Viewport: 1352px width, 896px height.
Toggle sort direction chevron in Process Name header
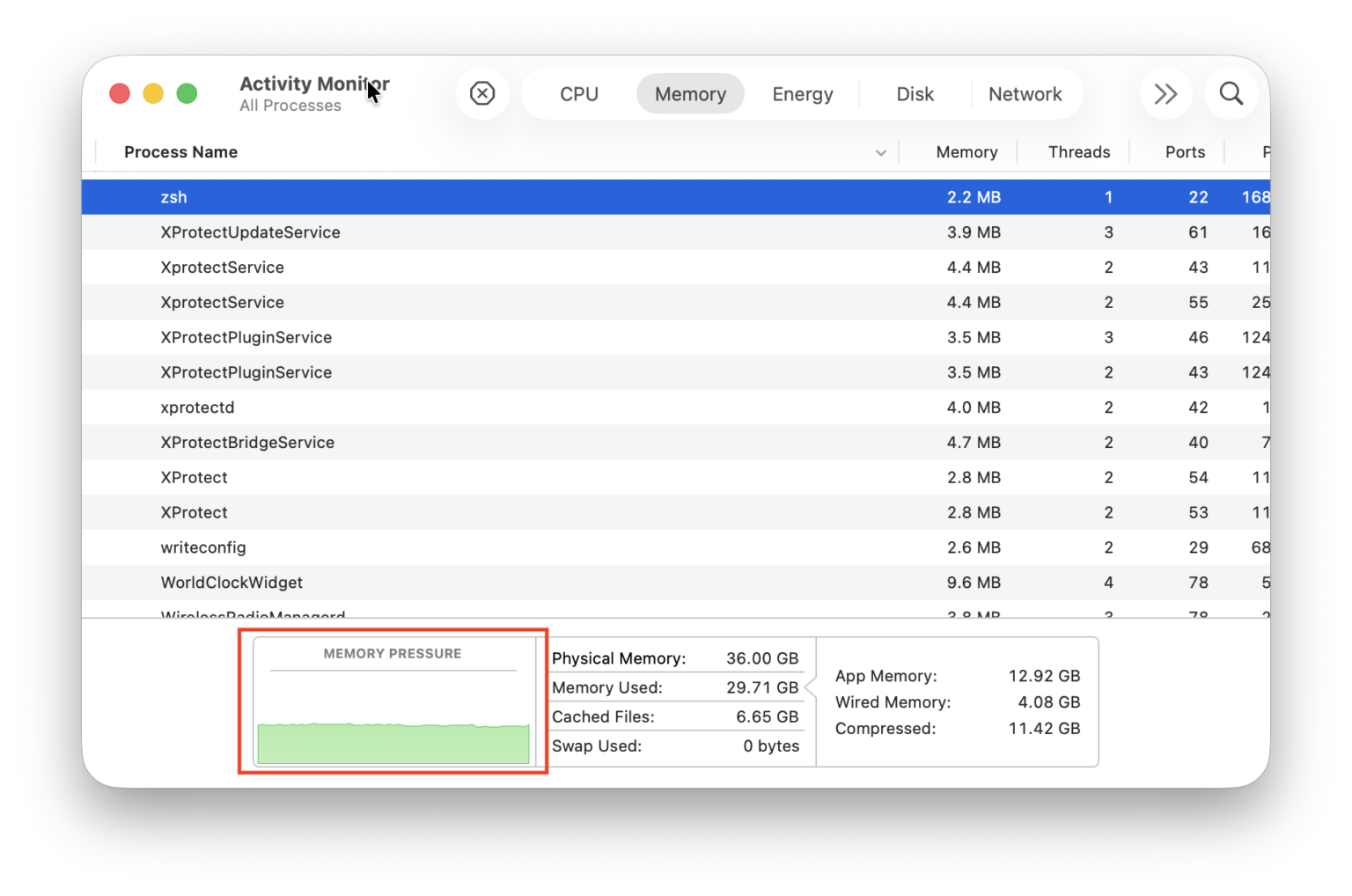click(880, 153)
